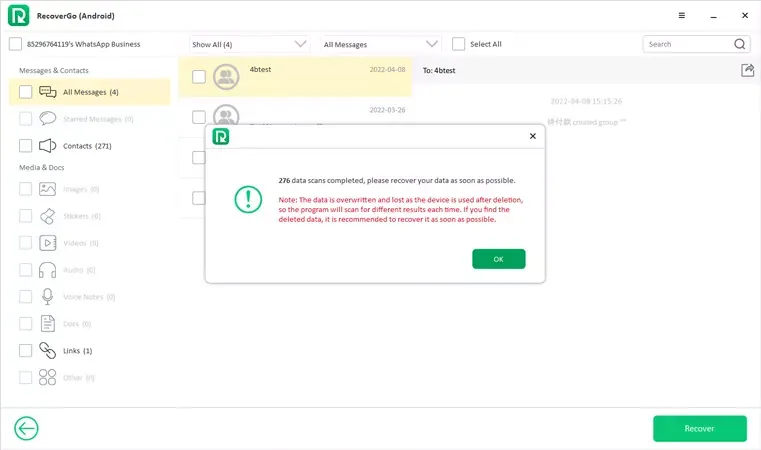
Task: Click the Other four-circles icon
Action: (48, 377)
